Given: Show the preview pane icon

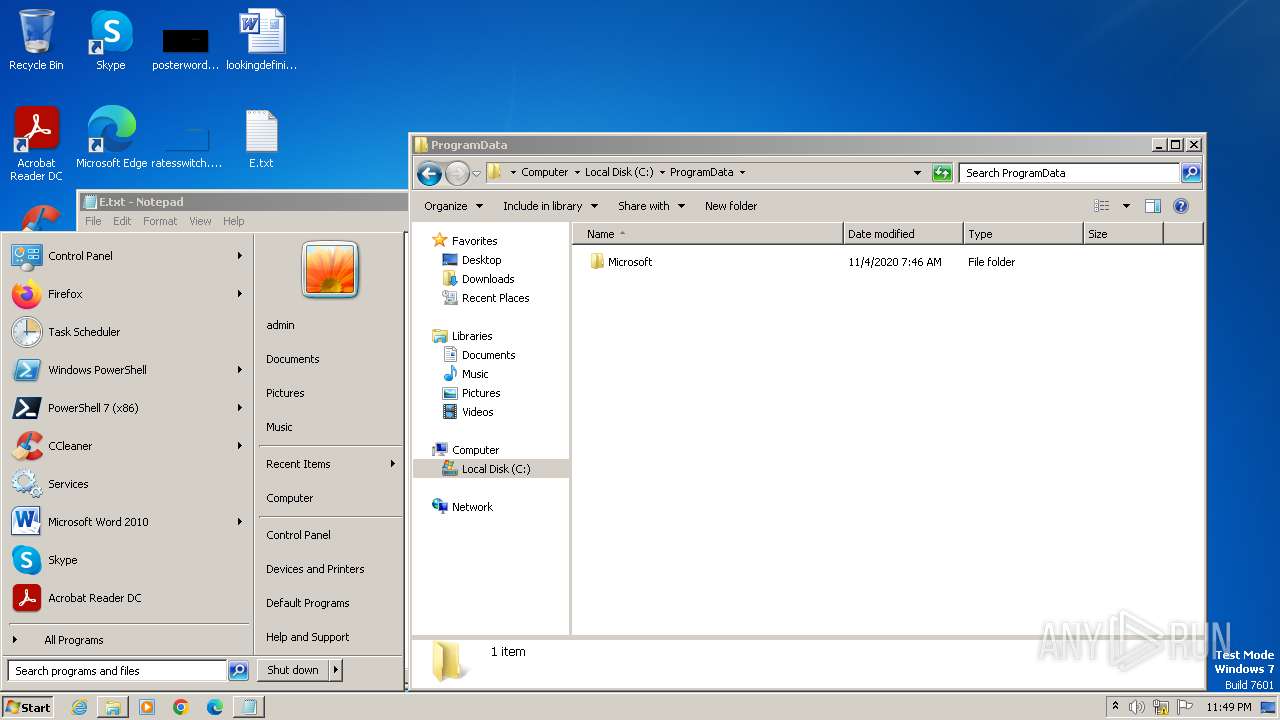Looking at the screenshot, I should pyautogui.click(x=1152, y=206).
